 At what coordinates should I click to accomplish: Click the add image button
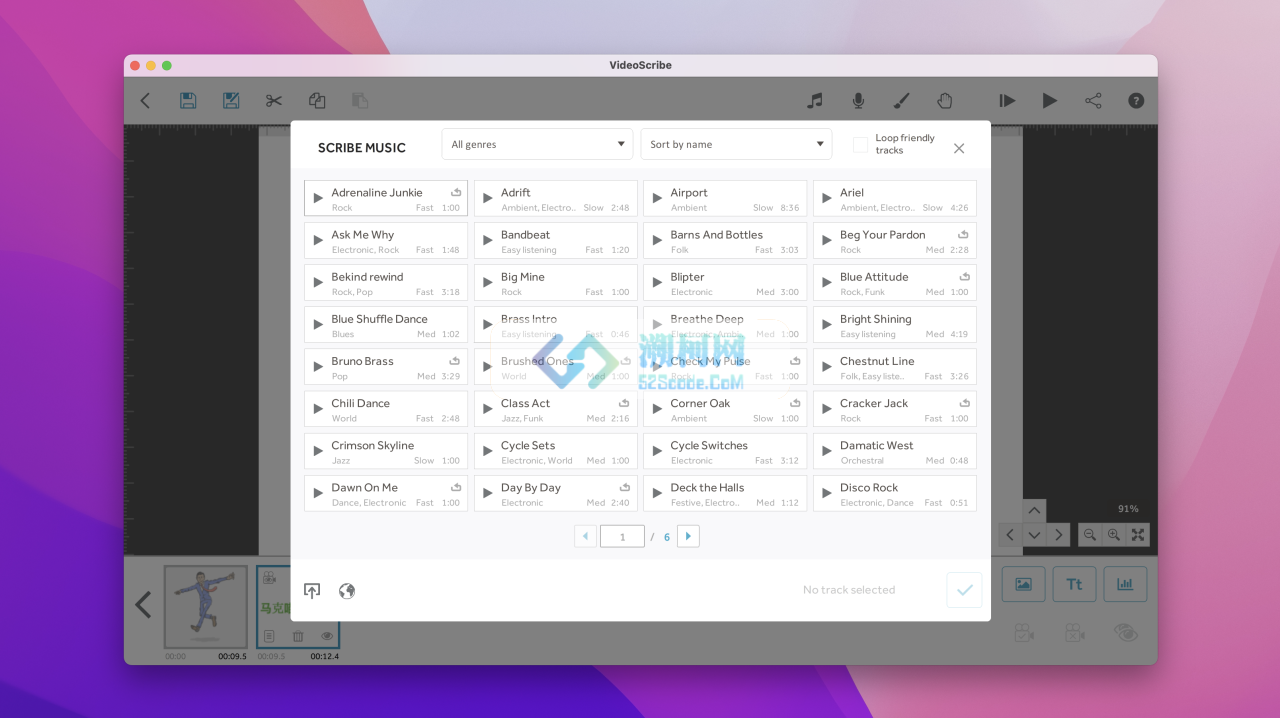click(1023, 584)
